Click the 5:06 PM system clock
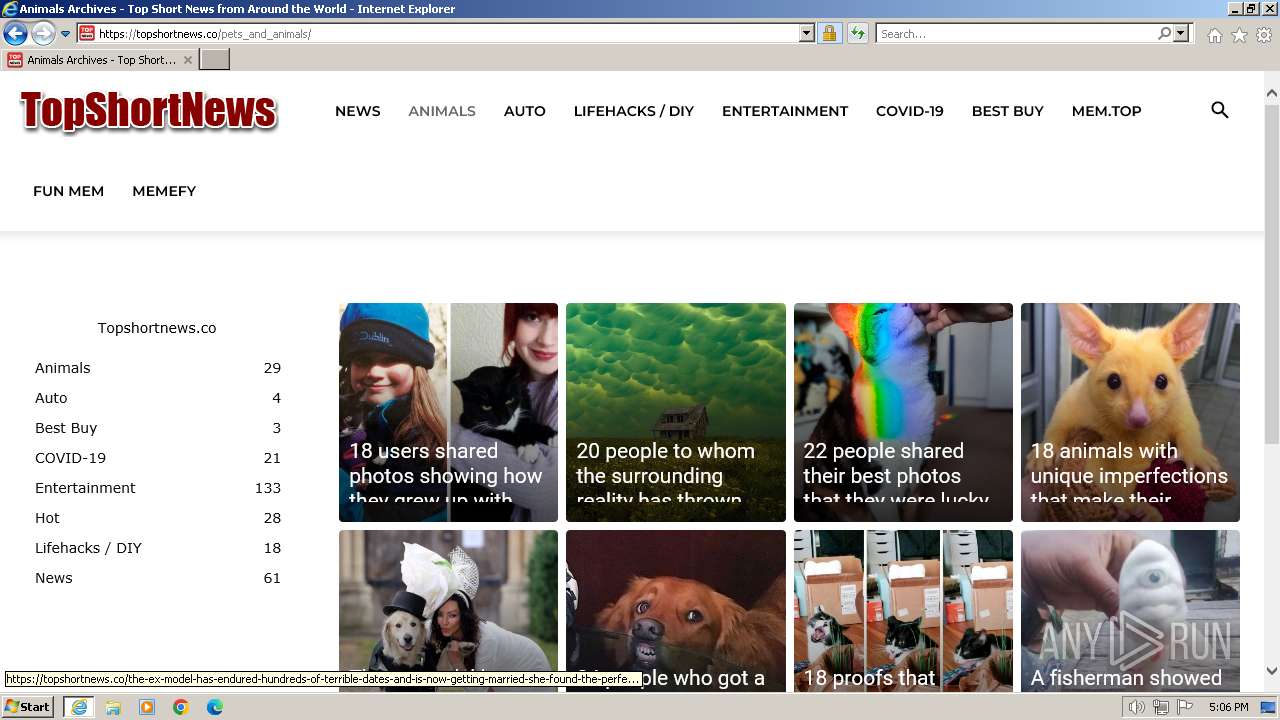 [x=1228, y=707]
